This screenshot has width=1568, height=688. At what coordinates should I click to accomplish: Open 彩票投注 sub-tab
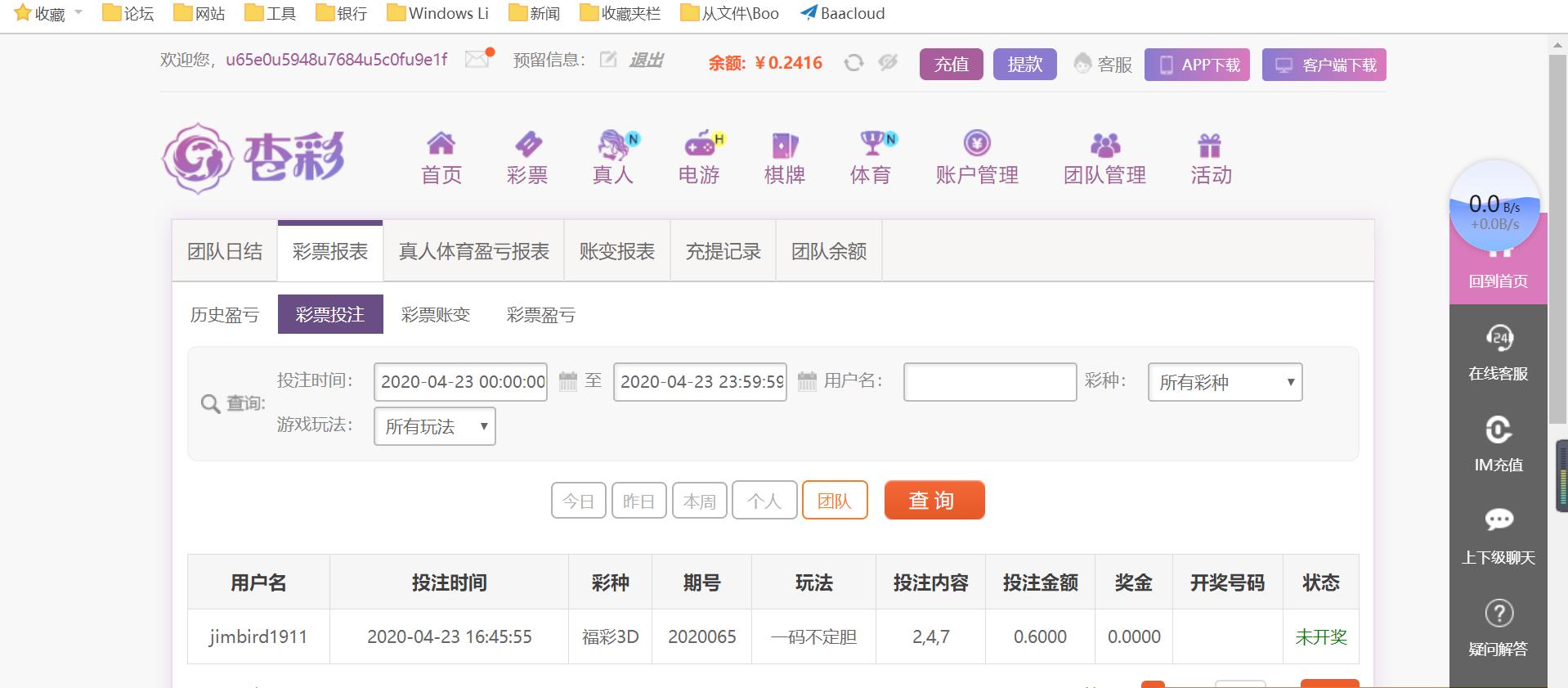coord(330,314)
